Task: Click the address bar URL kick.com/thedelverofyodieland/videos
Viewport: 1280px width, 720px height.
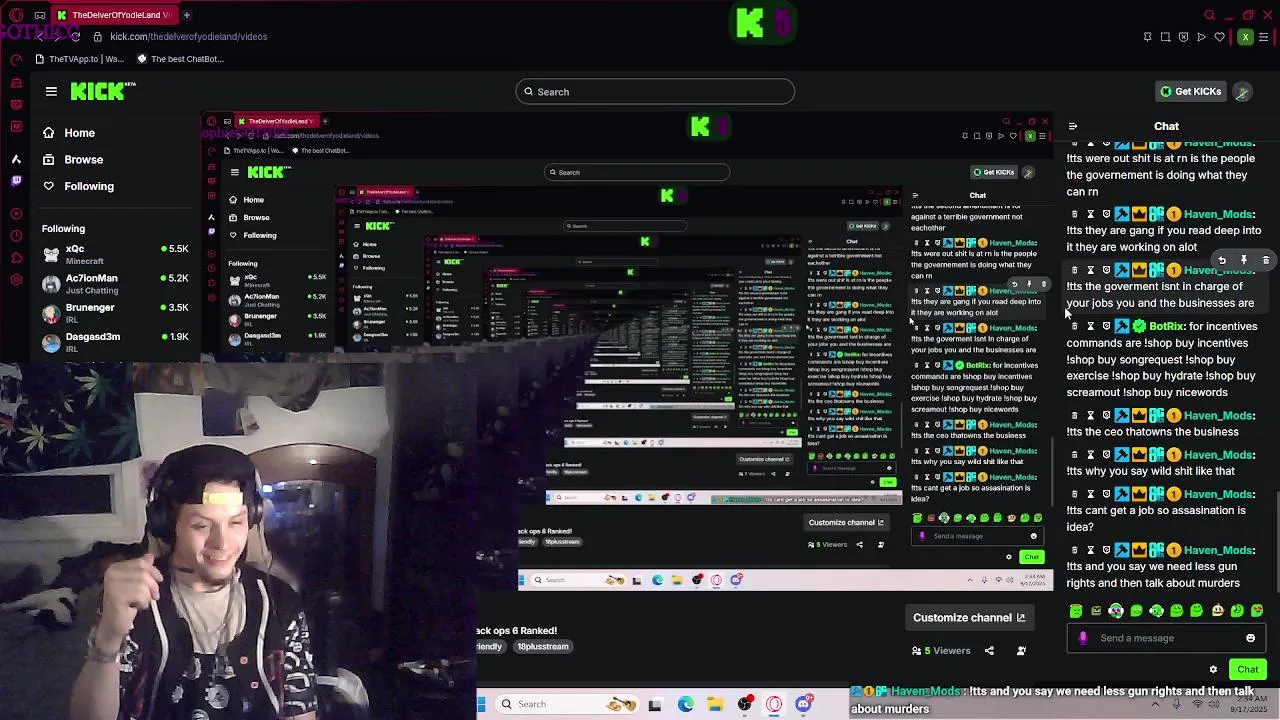Action: point(188,37)
